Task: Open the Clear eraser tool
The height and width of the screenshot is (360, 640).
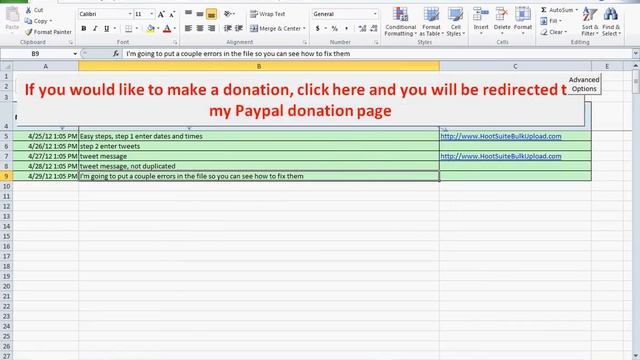Action: point(544,32)
